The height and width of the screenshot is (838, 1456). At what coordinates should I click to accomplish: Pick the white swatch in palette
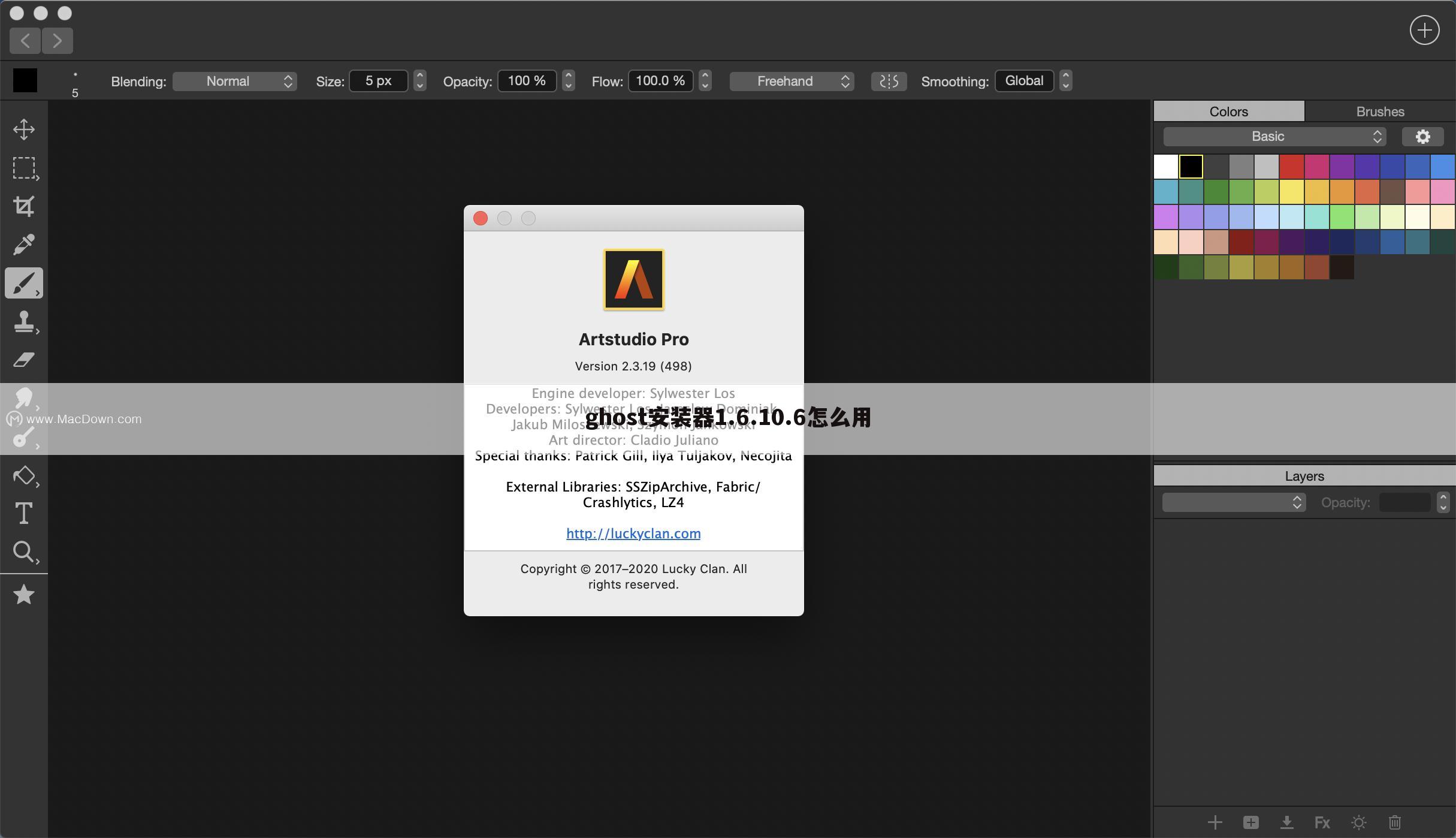point(1166,167)
